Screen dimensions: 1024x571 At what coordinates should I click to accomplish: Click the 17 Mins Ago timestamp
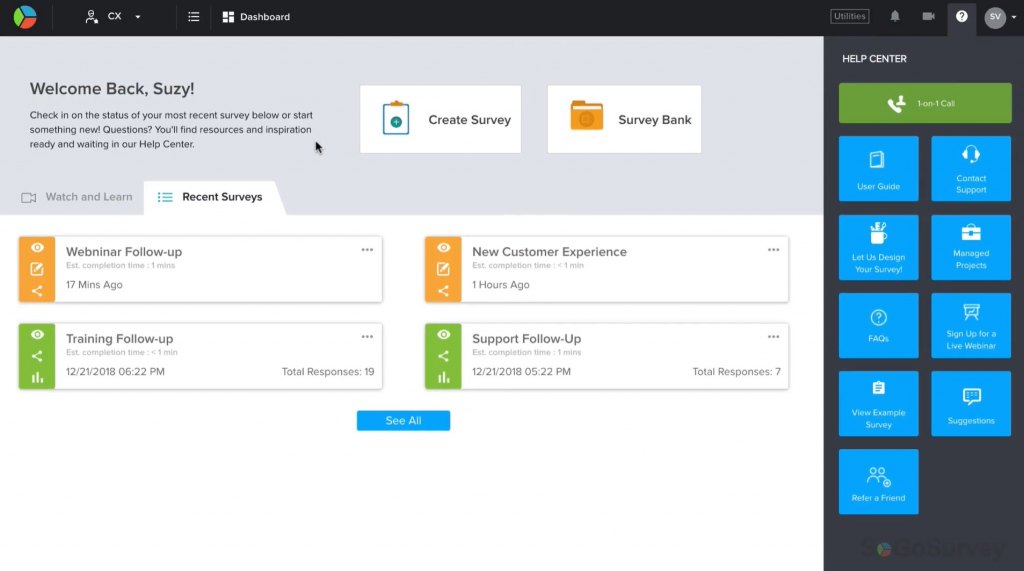[x=94, y=285]
